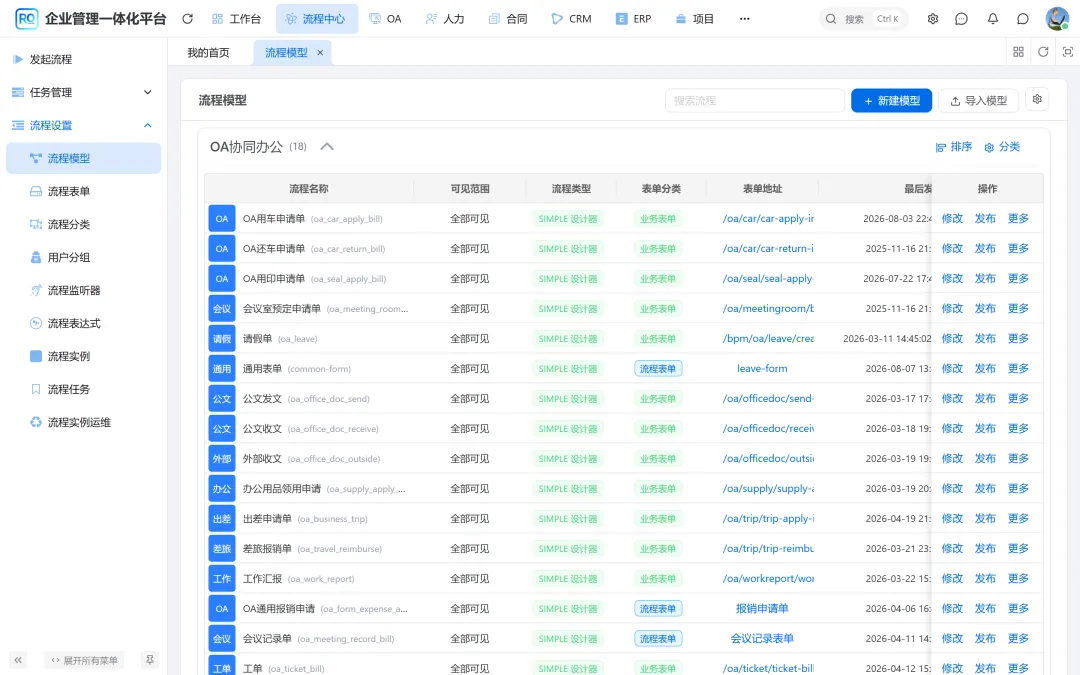1080x675 pixels.
Task: Open the top navigation more menu
Action: pyautogui.click(x=745, y=19)
